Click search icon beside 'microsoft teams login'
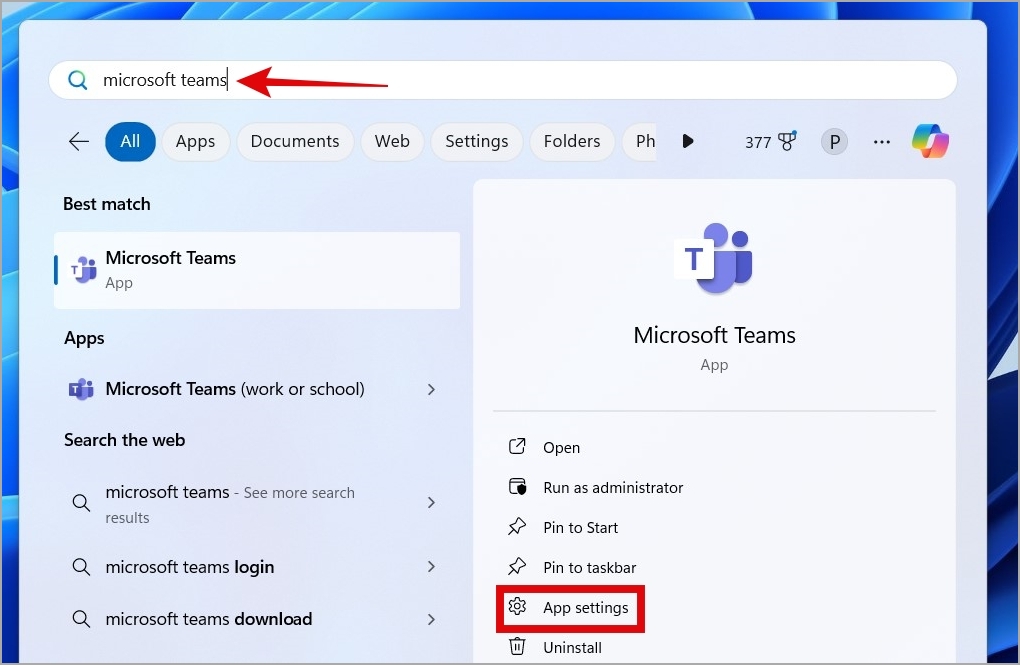The image size is (1020, 665). click(x=81, y=567)
